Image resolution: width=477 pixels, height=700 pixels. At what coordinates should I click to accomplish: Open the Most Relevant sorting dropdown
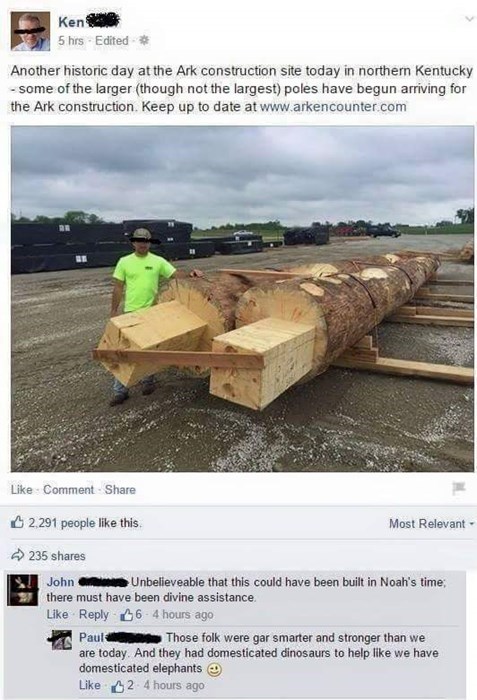pos(431,524)
